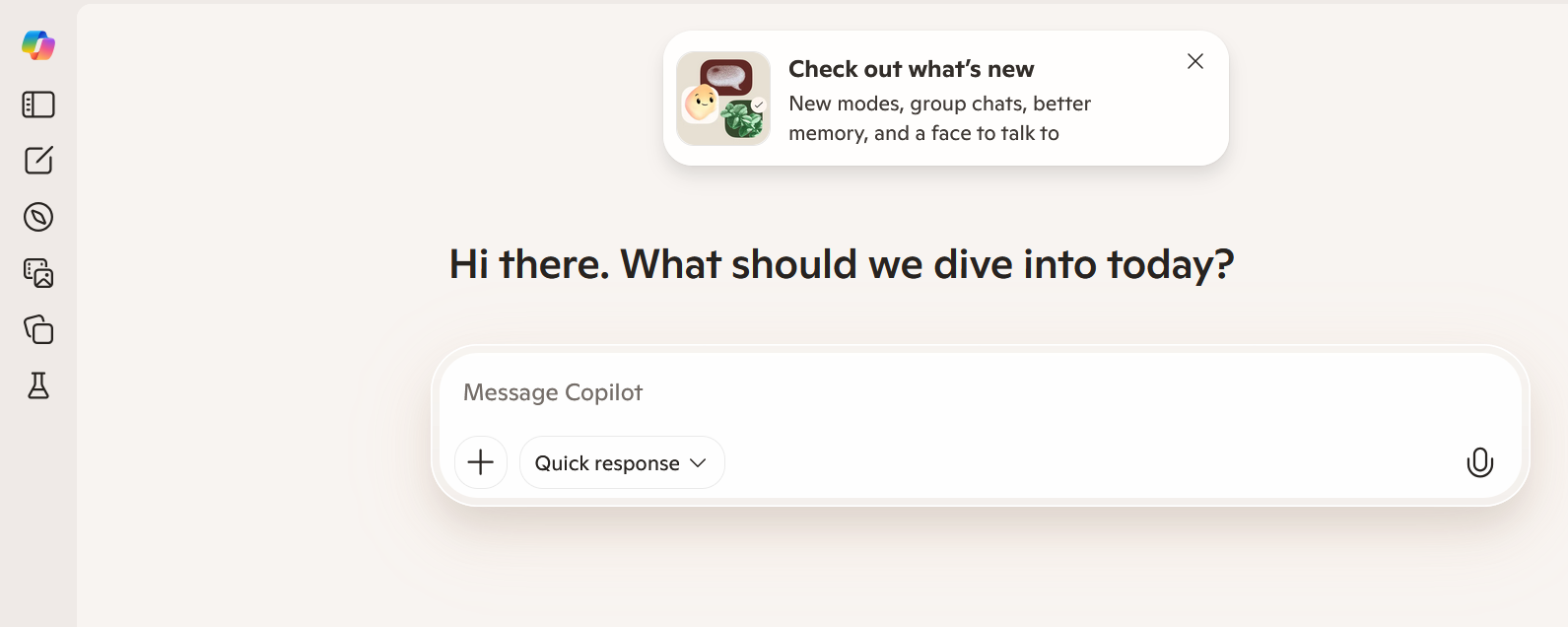Viewport: 1568px width, 627px height.
Task: Choose Labs from the sidebar navigation
Action: (37, 385)
